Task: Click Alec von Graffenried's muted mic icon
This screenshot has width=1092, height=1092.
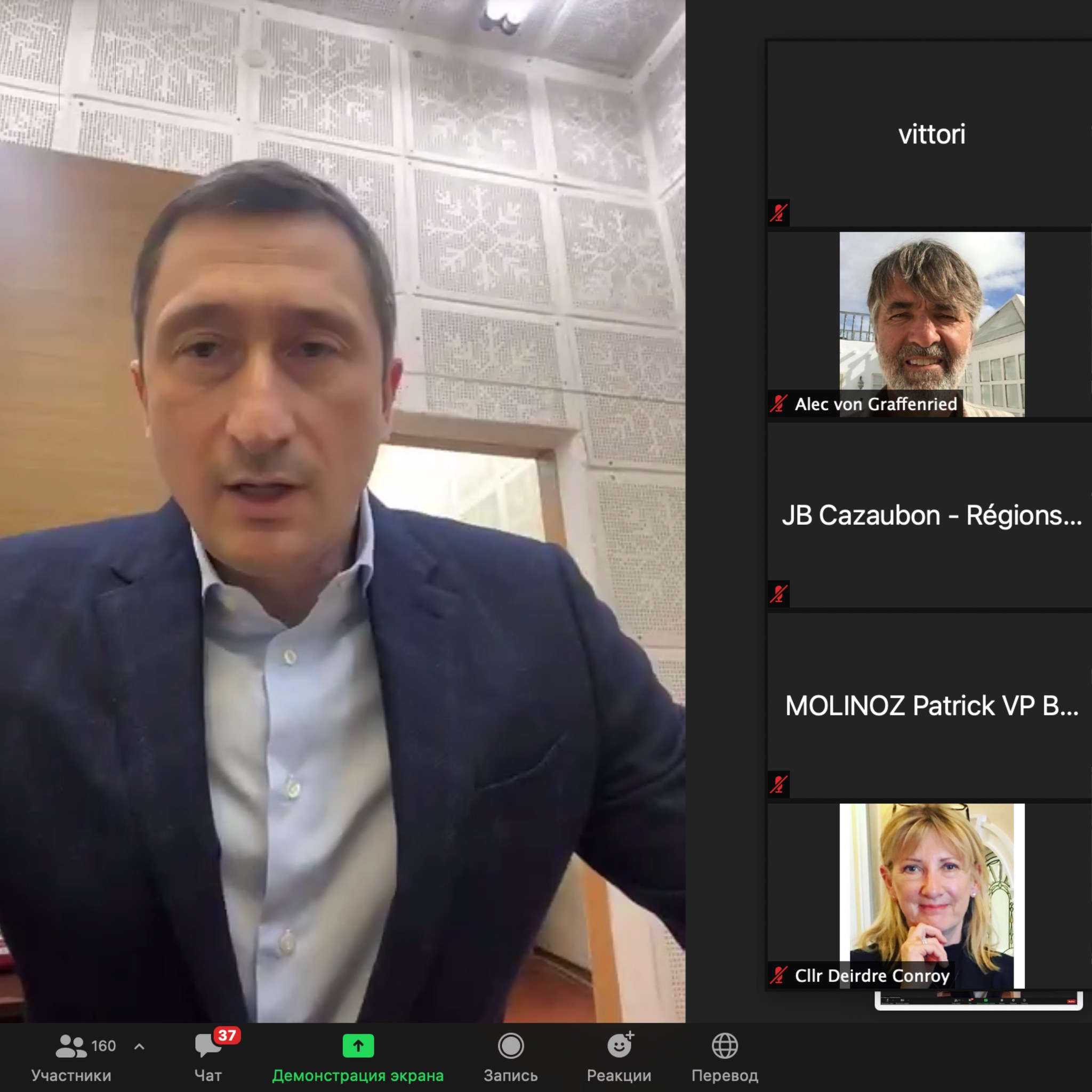Action: click(x=779, y=404)
